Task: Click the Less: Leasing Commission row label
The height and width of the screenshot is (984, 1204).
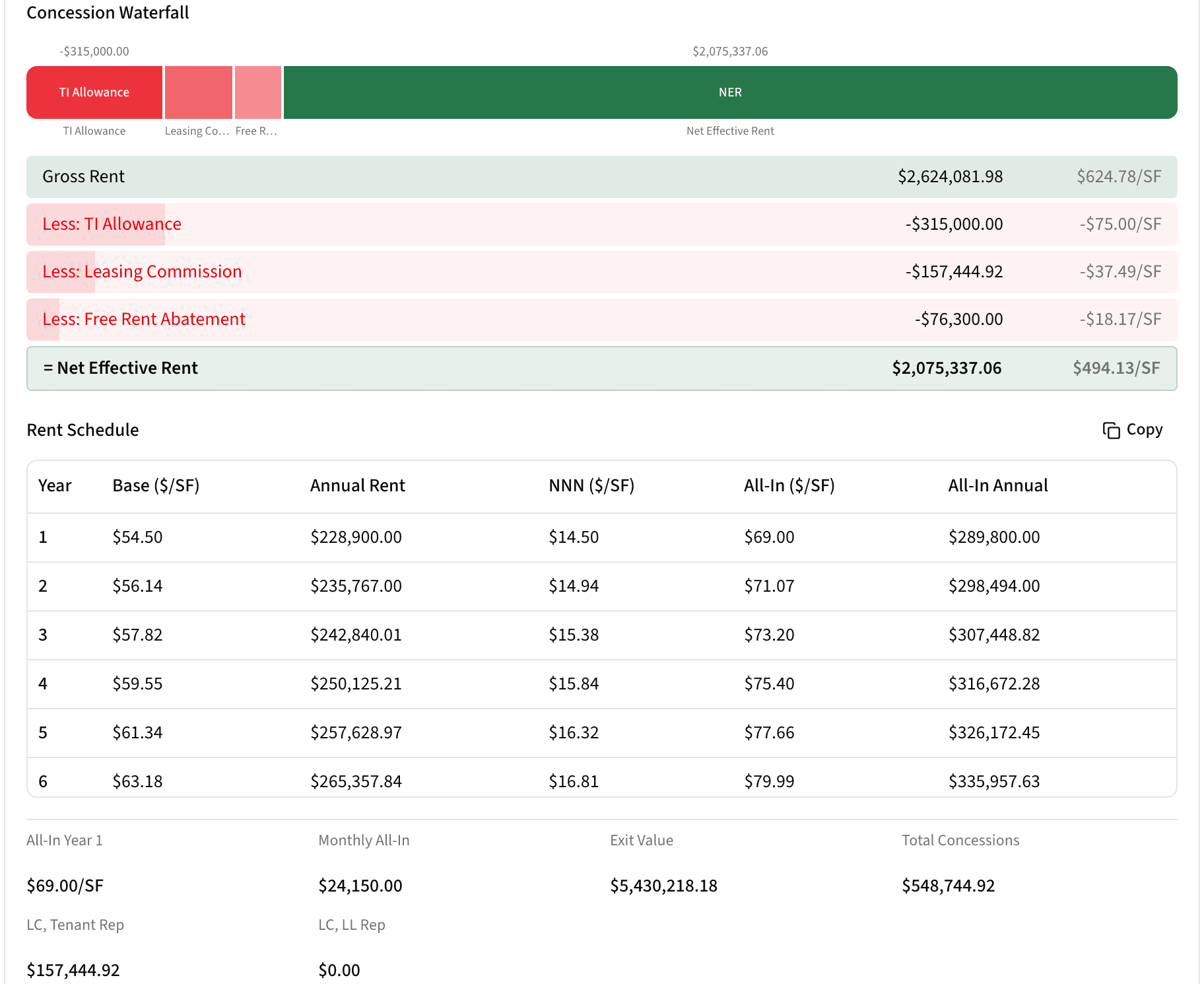Action: [142, 272]
